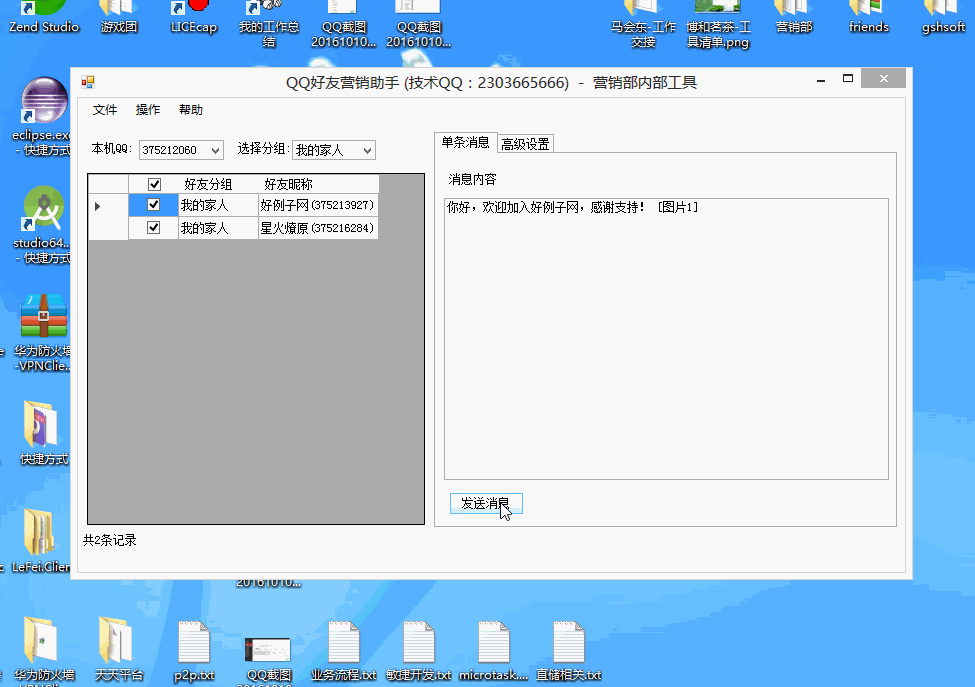975x687 pixels.
Task: Toggle the select-all checkbox in the table header
Action: 154,184
